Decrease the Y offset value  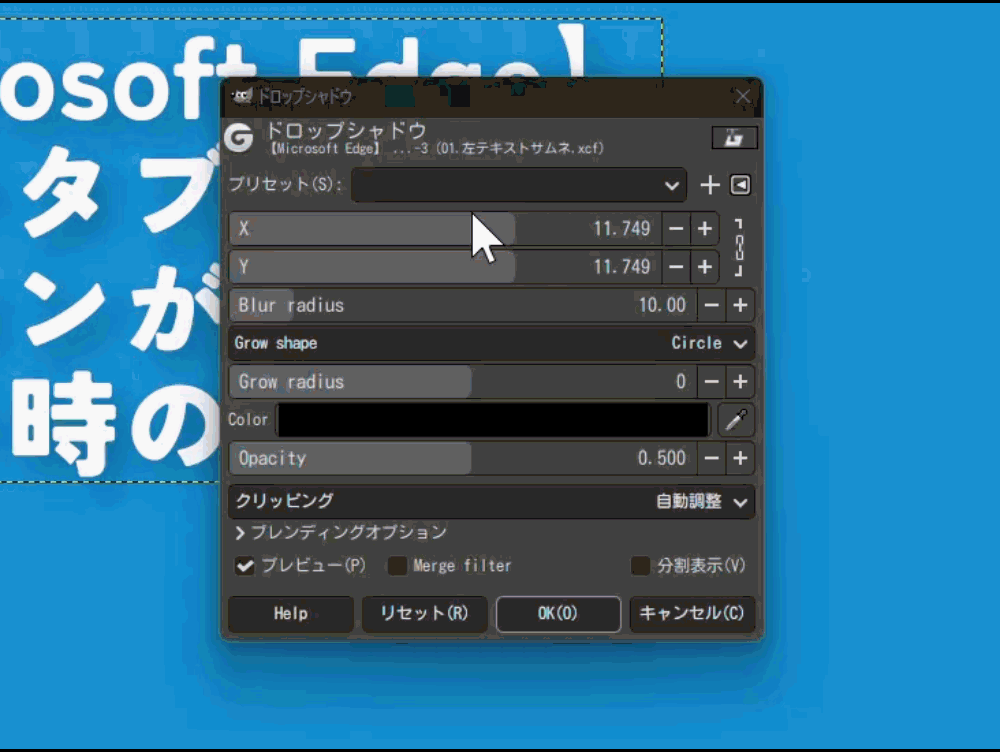(676, 267)
